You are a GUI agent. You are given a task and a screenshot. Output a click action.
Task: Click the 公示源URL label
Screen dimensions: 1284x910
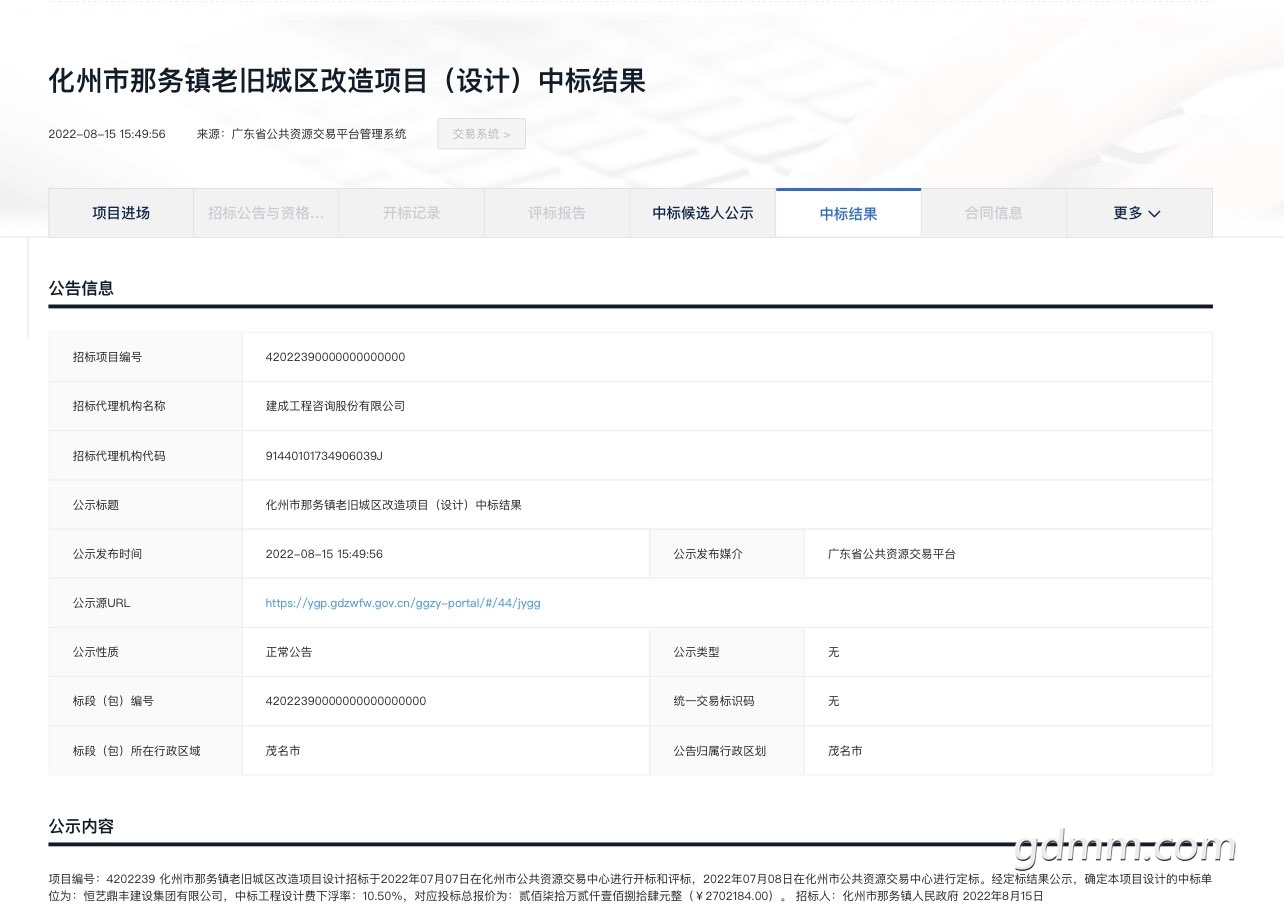tap(102, 603)
